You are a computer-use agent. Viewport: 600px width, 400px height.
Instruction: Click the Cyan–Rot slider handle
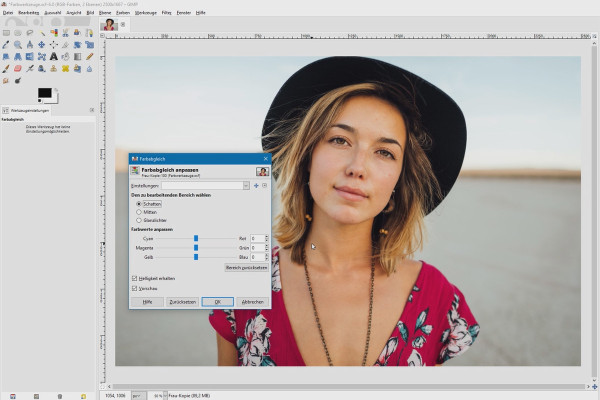[196, 238]
